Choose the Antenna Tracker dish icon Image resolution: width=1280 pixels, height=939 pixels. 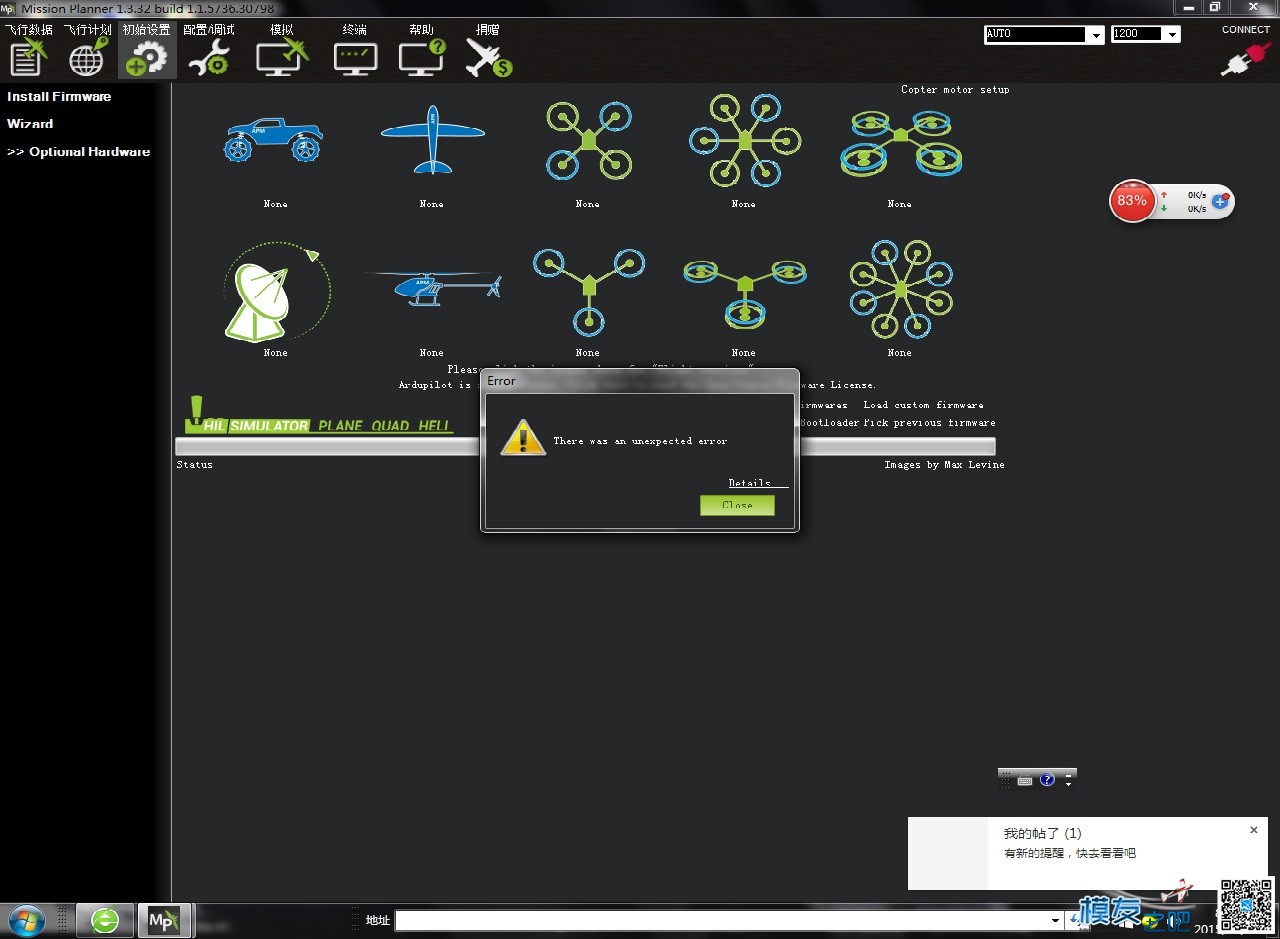click(276, 291)
